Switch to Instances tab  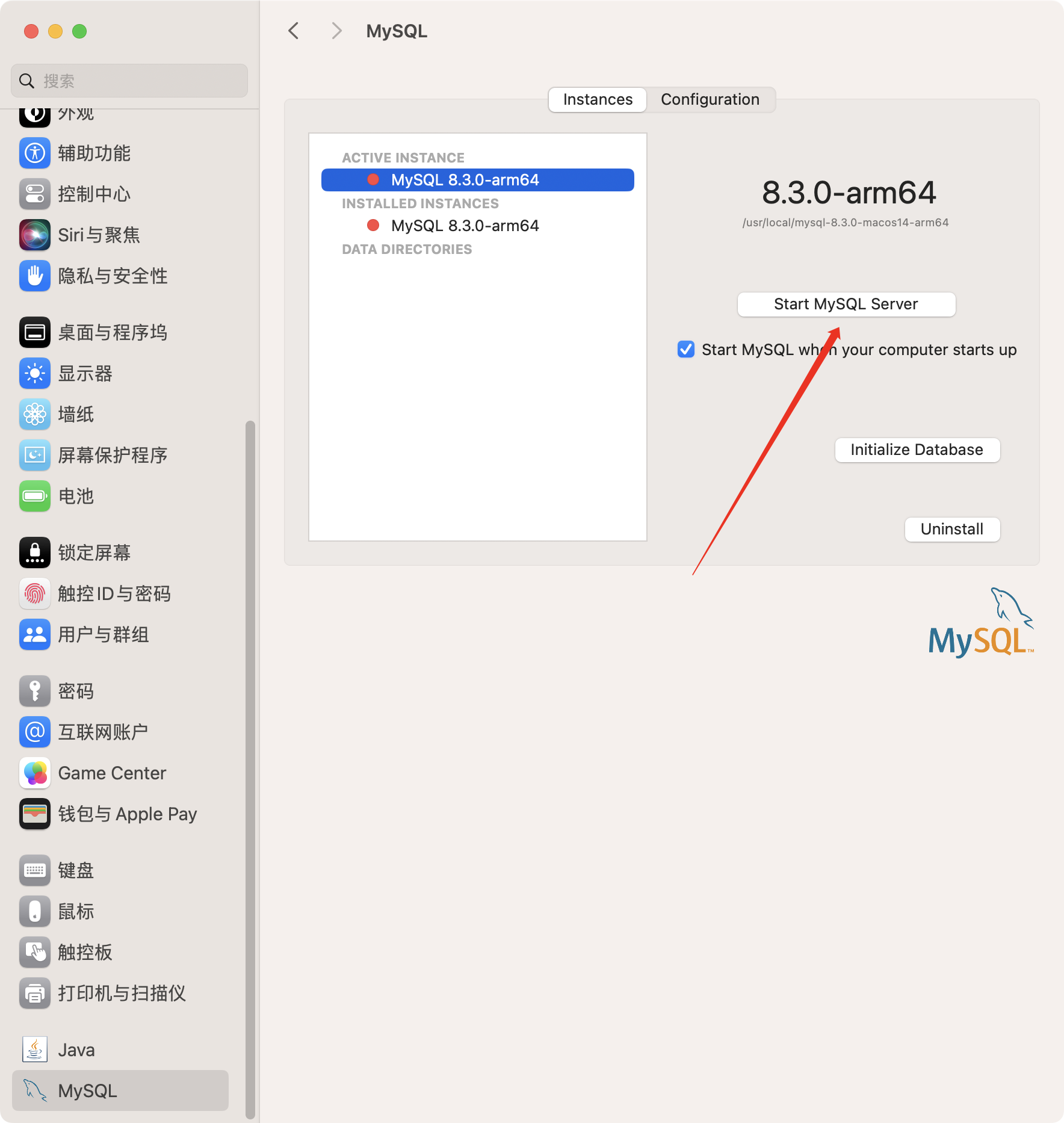[598, 99]
